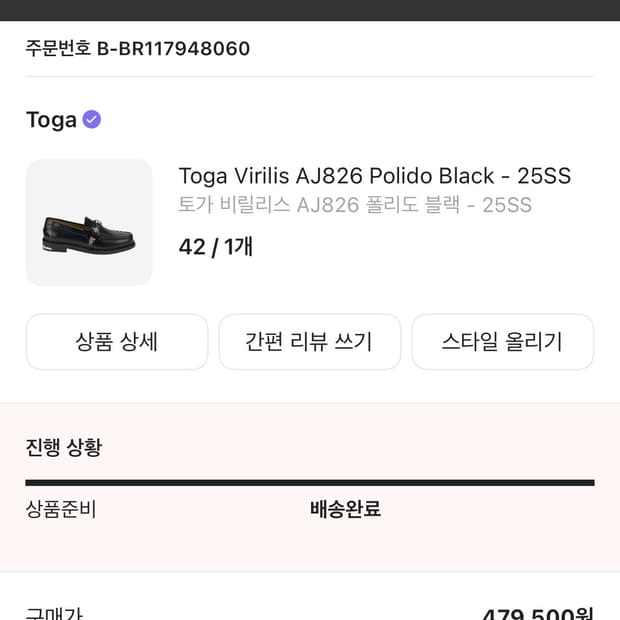The image size is (620, 620).
Task: Tap the 구매가 purchase price label
Action: [x=56, y=612]
